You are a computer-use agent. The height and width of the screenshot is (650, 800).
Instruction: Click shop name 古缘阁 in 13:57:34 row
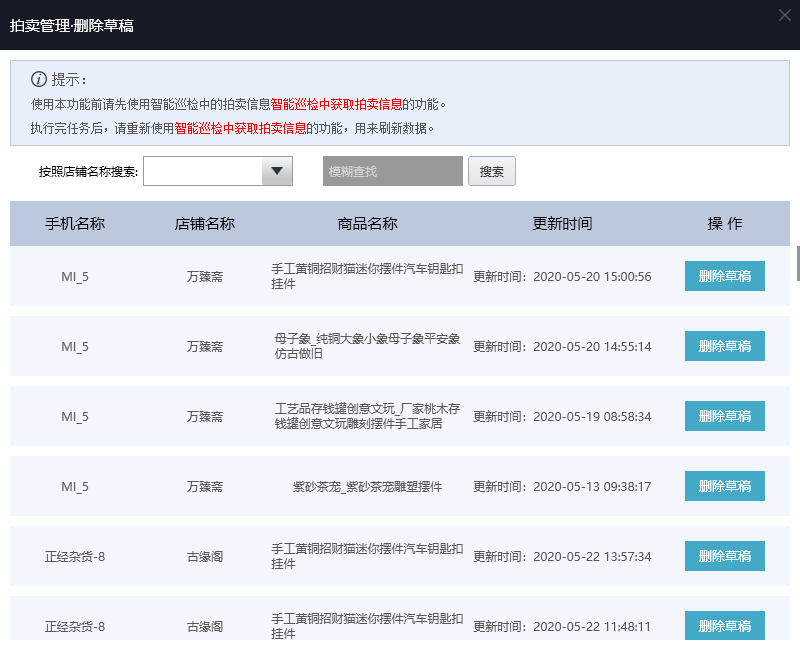[205, 556]
